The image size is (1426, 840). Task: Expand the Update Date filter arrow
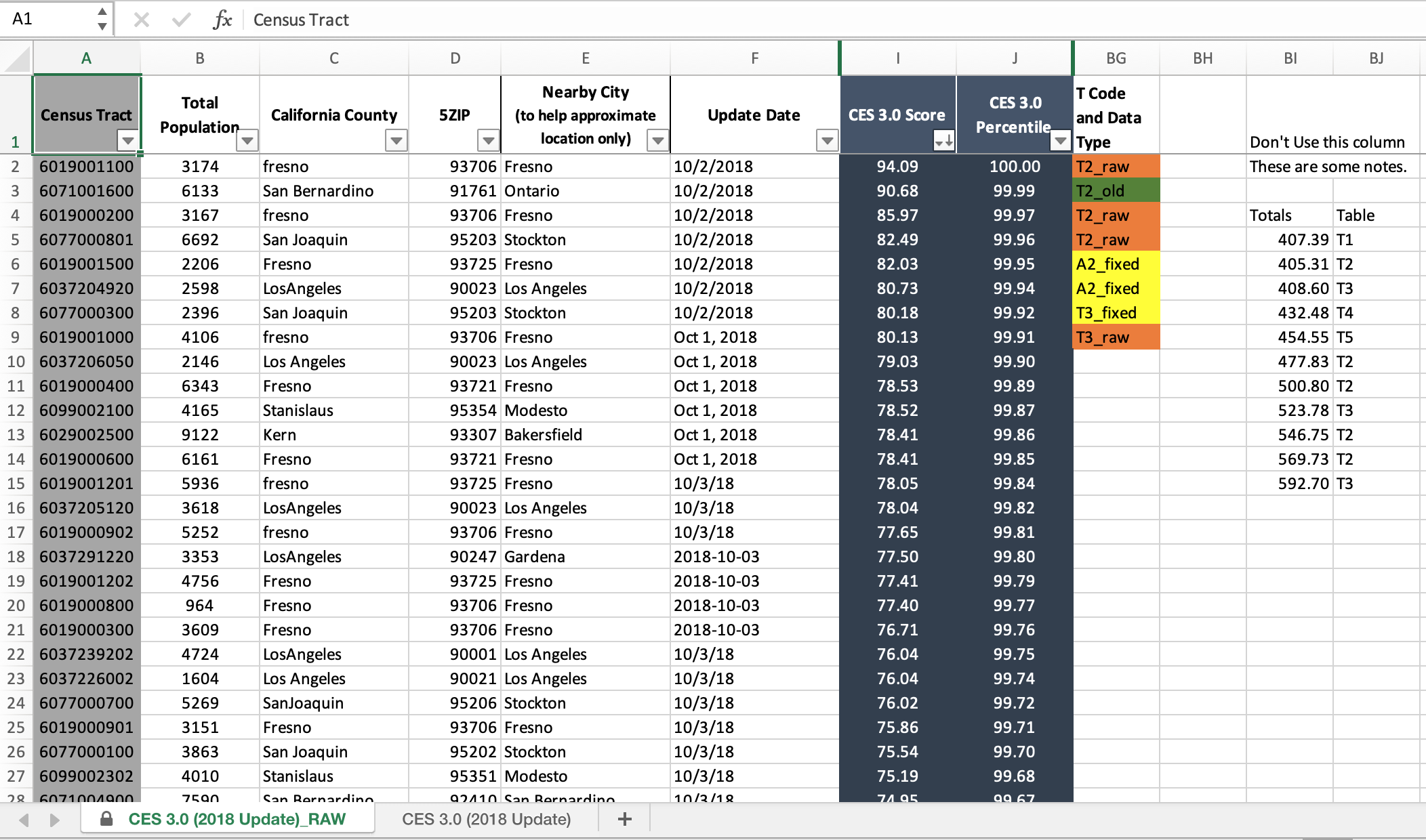(x=826, y=140)
